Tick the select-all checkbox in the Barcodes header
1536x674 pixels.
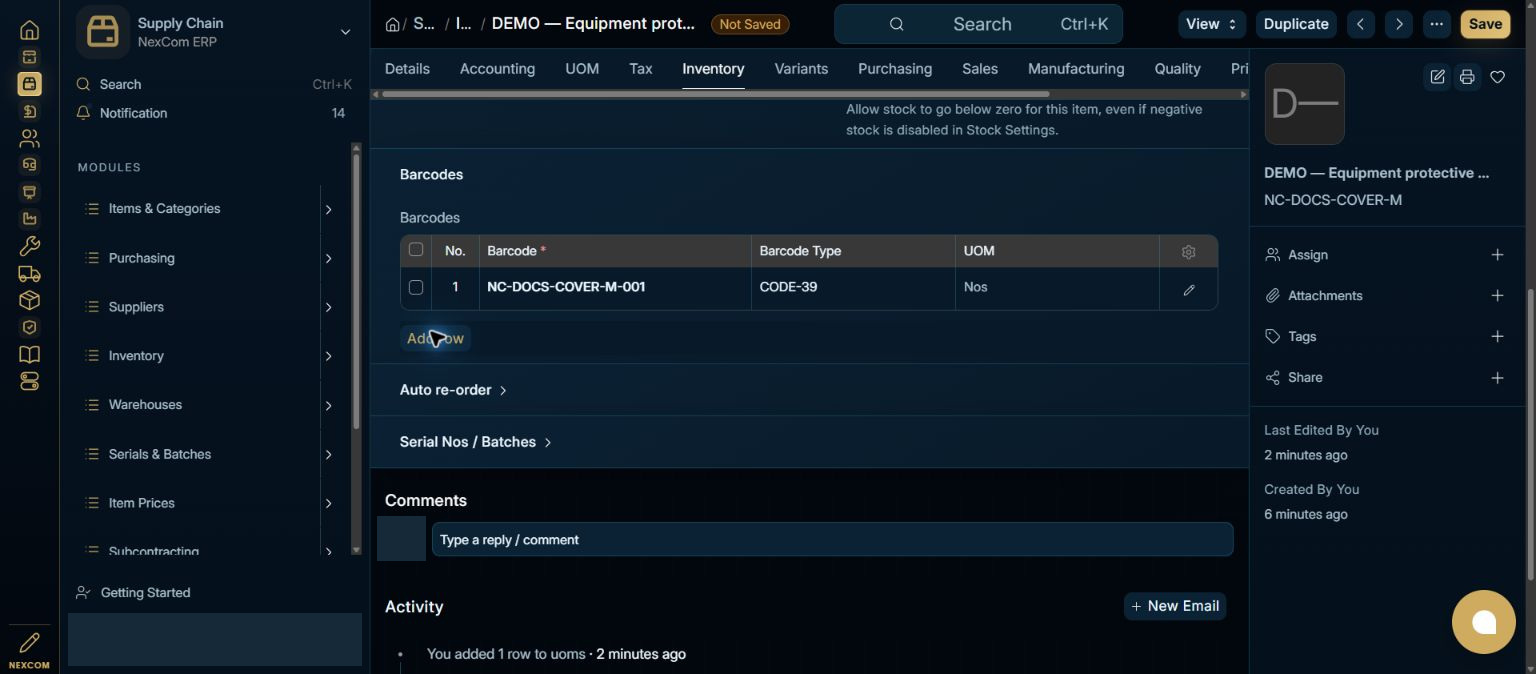(x=416, y=250)
